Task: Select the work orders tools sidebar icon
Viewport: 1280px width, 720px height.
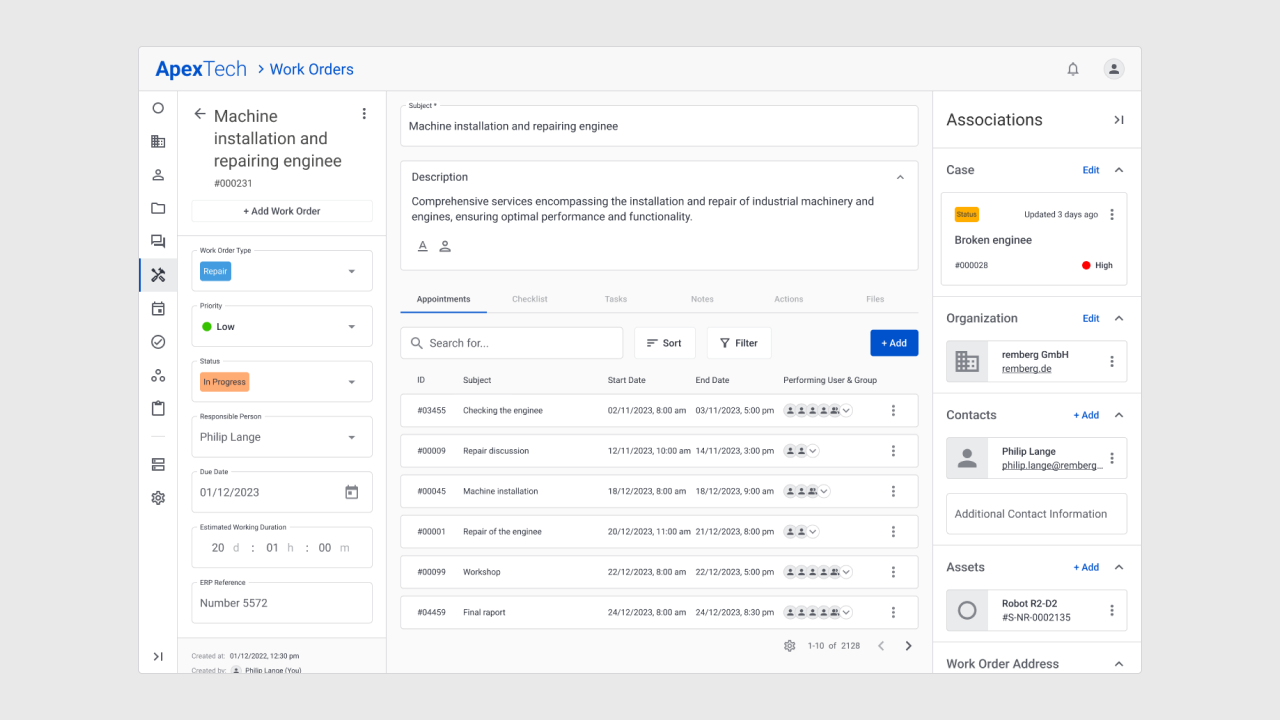Action: tap(158, 275)
